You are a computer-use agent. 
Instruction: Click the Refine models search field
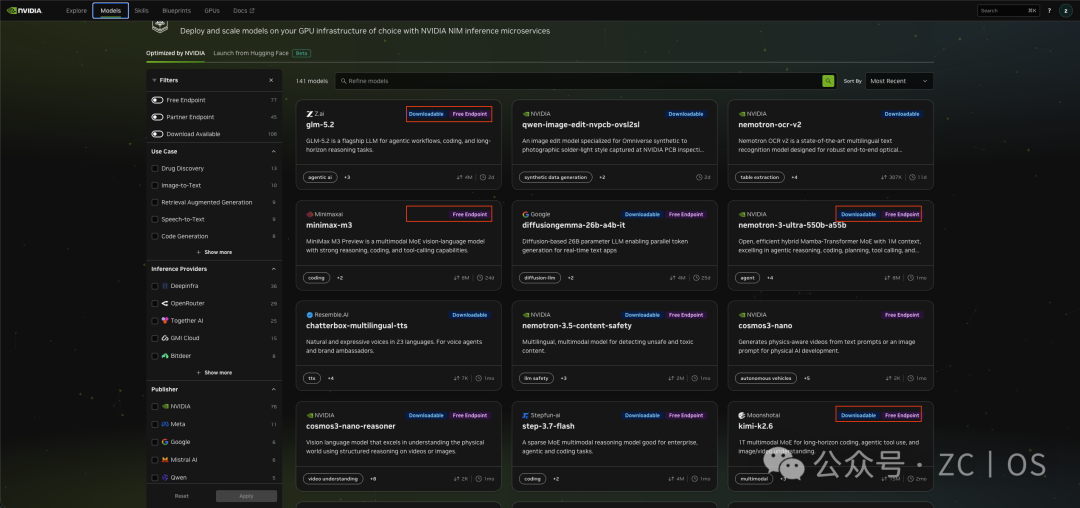point(585,81)
